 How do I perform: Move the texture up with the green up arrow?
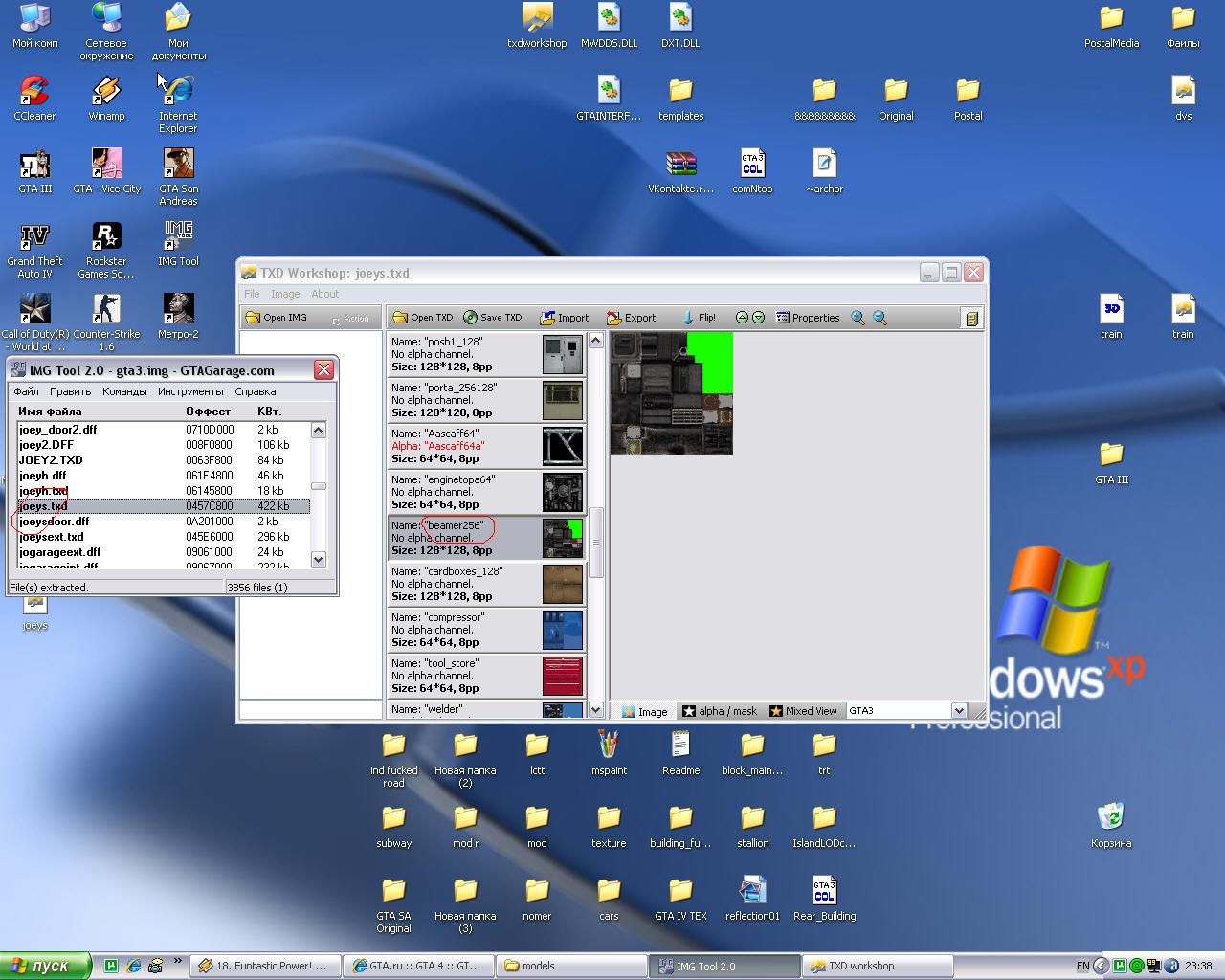742,318
